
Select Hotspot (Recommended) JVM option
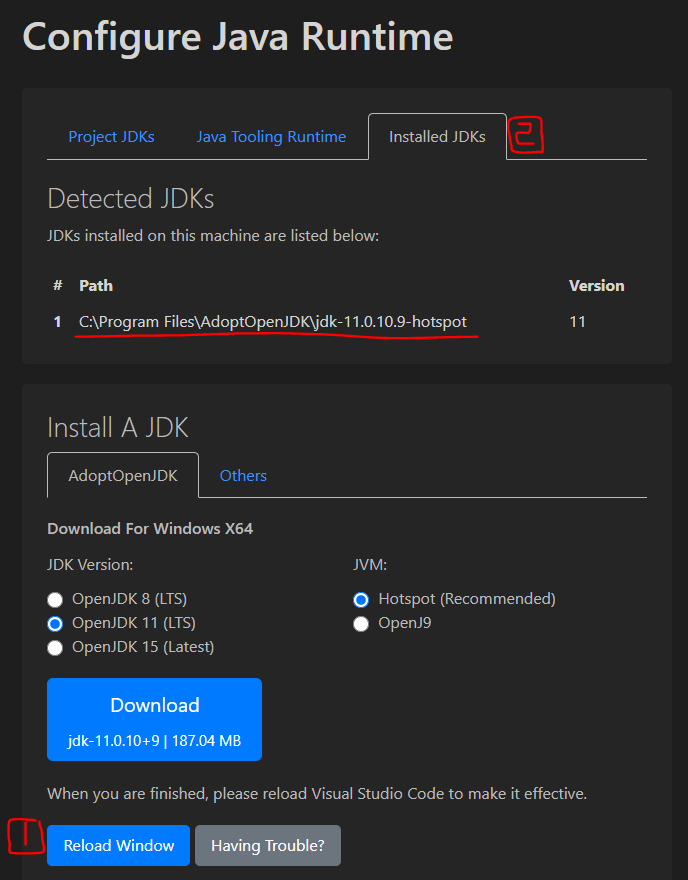[x=361, y=600]
